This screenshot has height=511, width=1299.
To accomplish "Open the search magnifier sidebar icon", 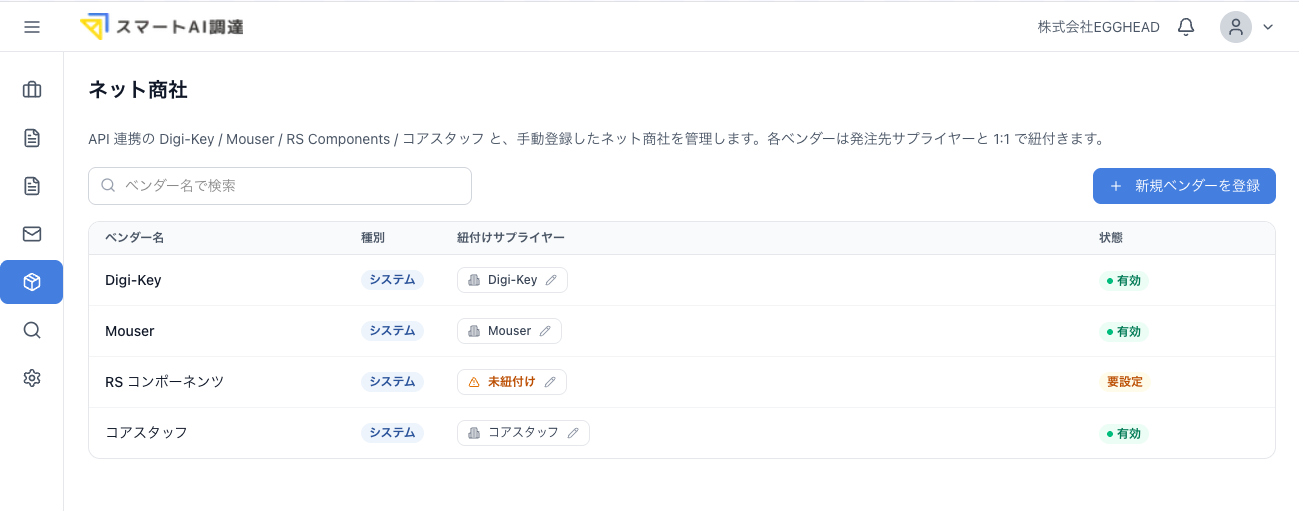I will [32, 330].
